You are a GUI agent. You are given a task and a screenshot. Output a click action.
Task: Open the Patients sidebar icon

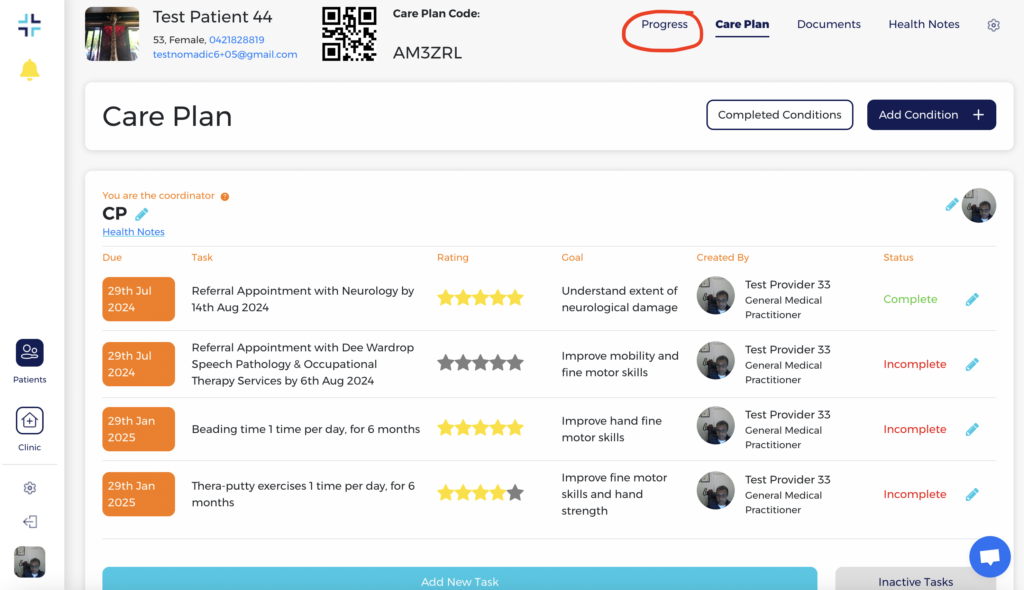30,353
